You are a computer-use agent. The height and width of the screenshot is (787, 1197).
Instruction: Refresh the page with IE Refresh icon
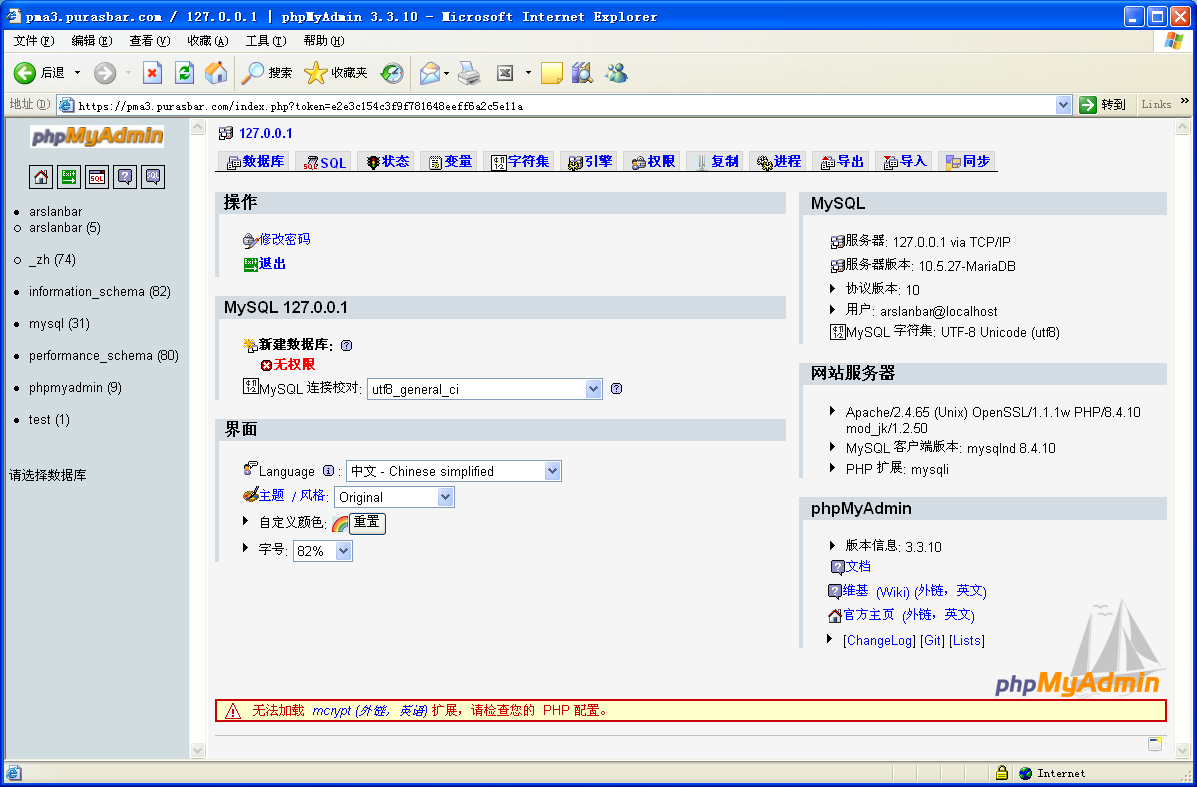[184, 73]
